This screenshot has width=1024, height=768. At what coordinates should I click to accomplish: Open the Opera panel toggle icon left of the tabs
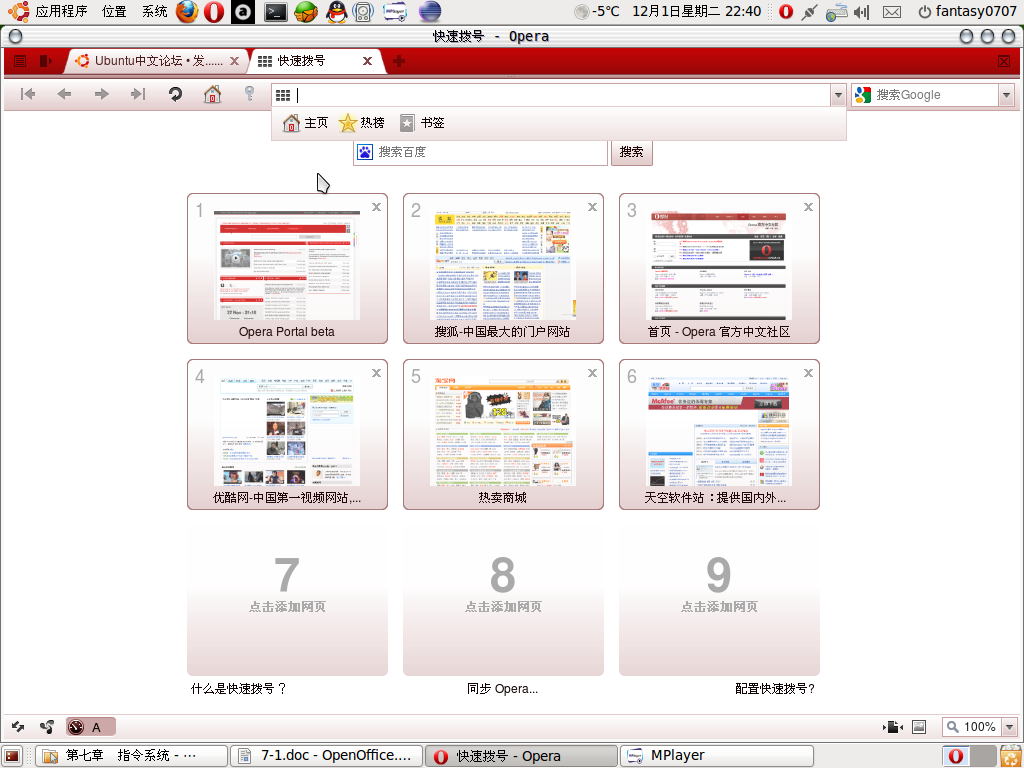[x=44, y=61]
